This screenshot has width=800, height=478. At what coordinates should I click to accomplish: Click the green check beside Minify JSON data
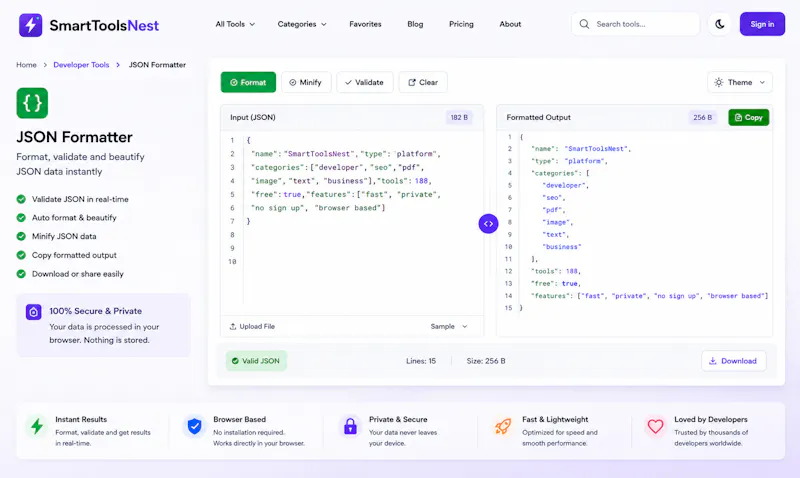click(x=21, y=236)
